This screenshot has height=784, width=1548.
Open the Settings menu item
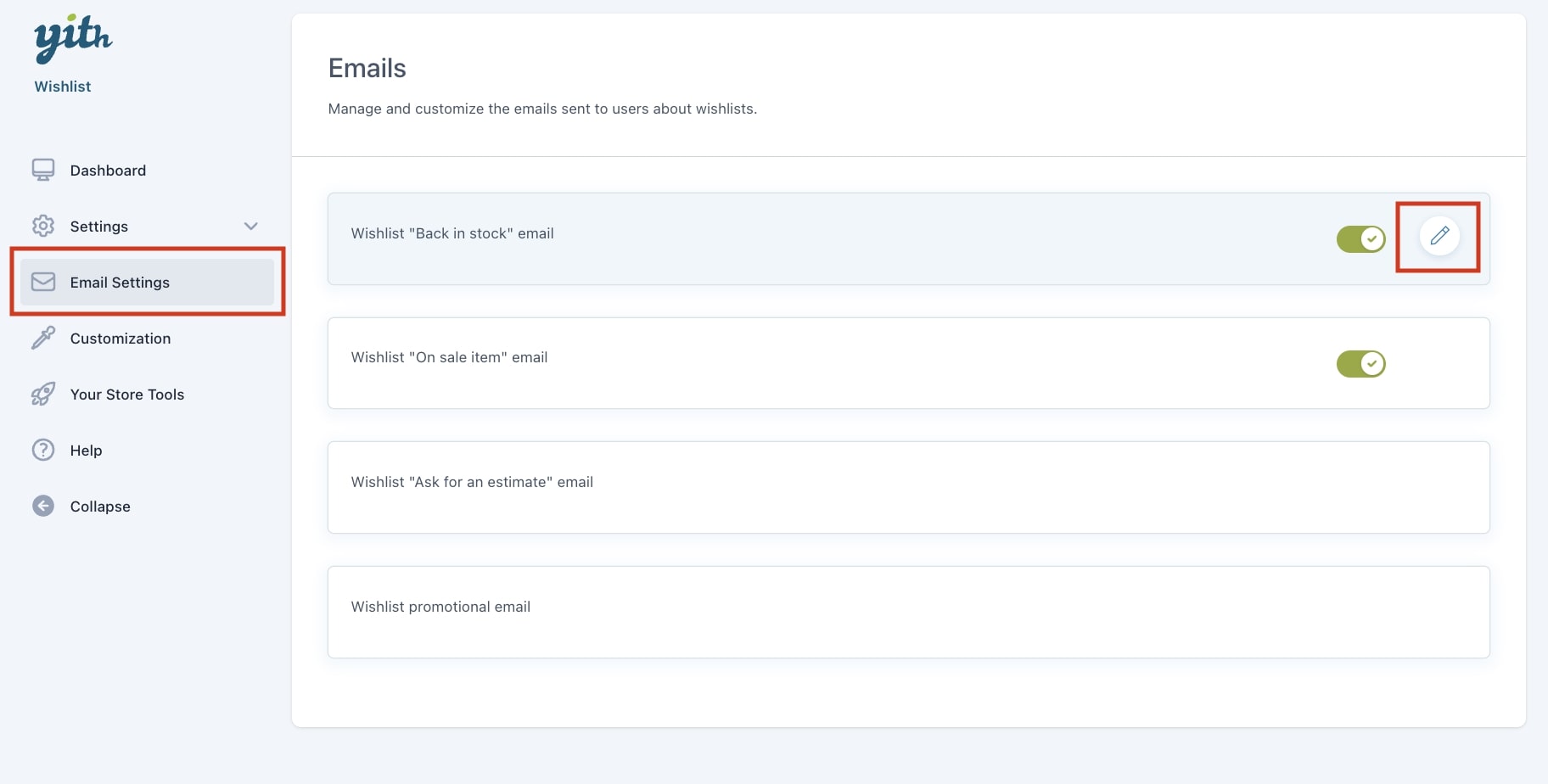point(98,227)
